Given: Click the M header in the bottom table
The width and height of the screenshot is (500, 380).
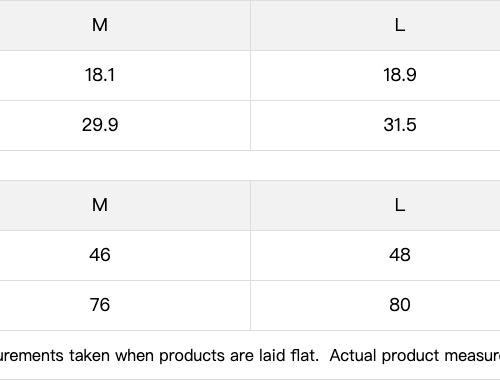Looking at the screenshot, I should click(100, 205).
